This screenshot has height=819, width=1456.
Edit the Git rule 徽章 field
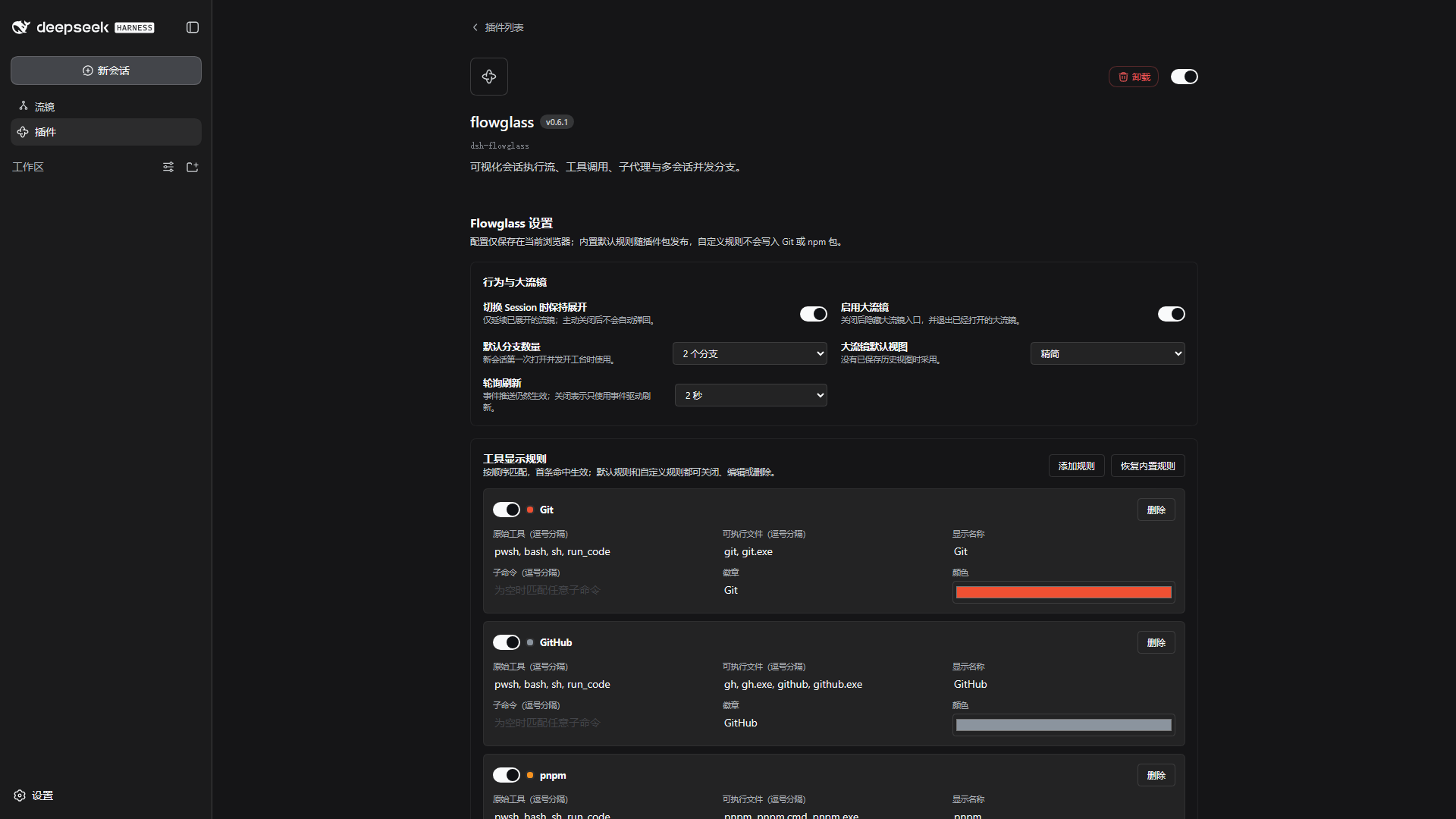(x=833, y=590)
